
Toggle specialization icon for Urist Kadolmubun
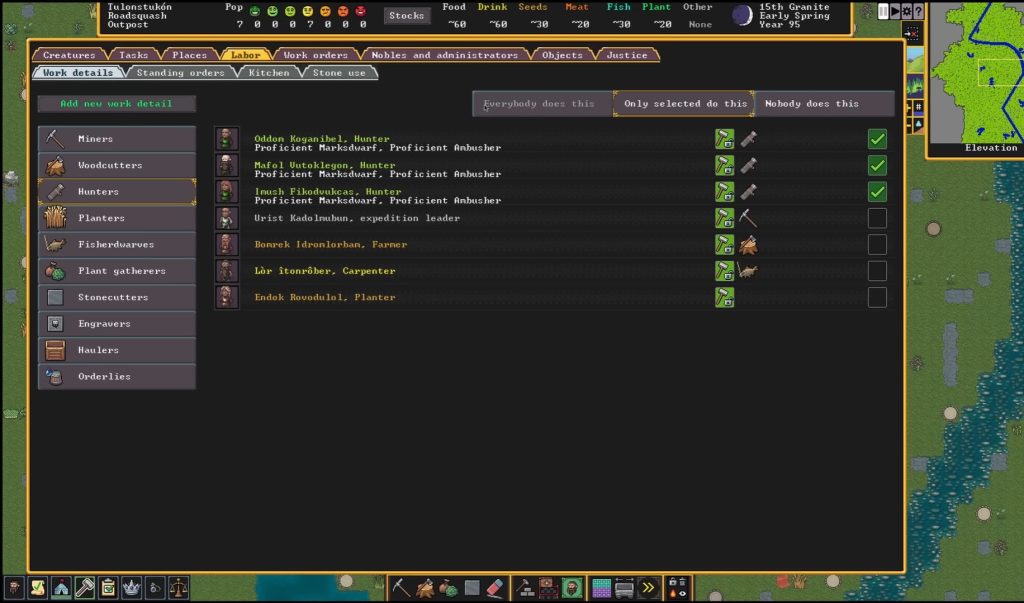[724, 218]
